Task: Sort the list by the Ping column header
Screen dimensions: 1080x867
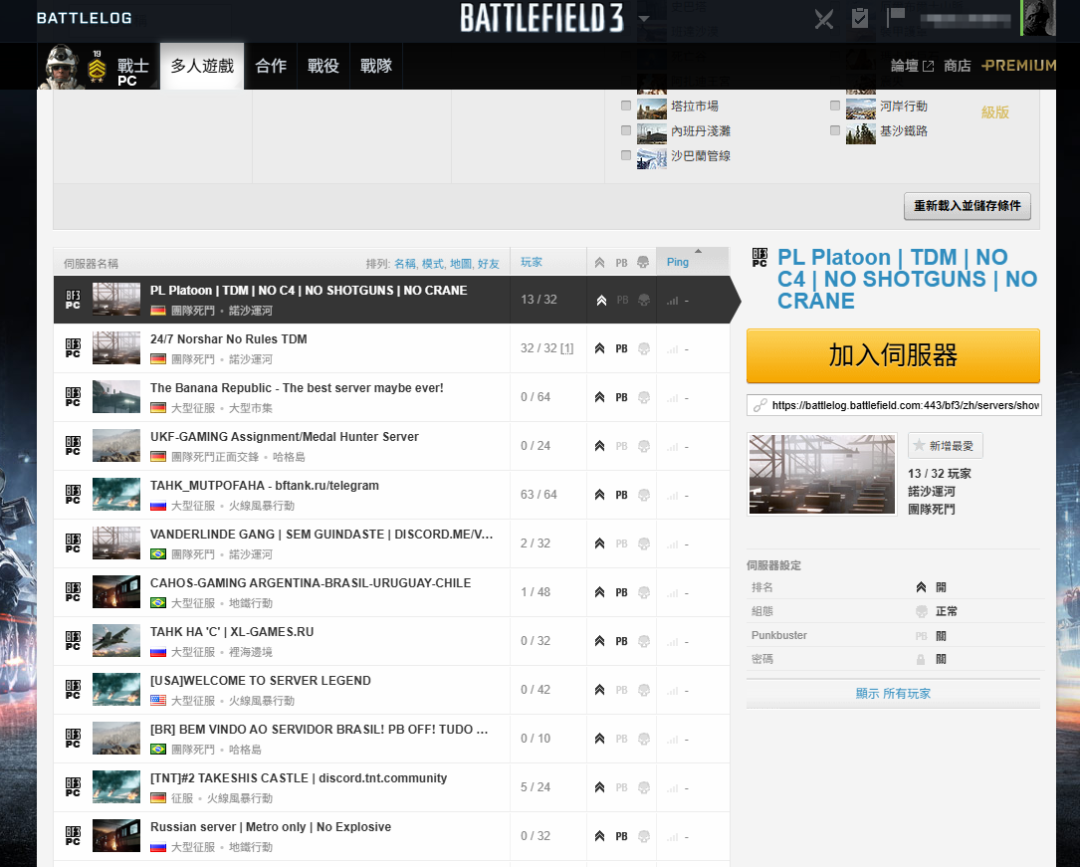Action: coord(678,262)
